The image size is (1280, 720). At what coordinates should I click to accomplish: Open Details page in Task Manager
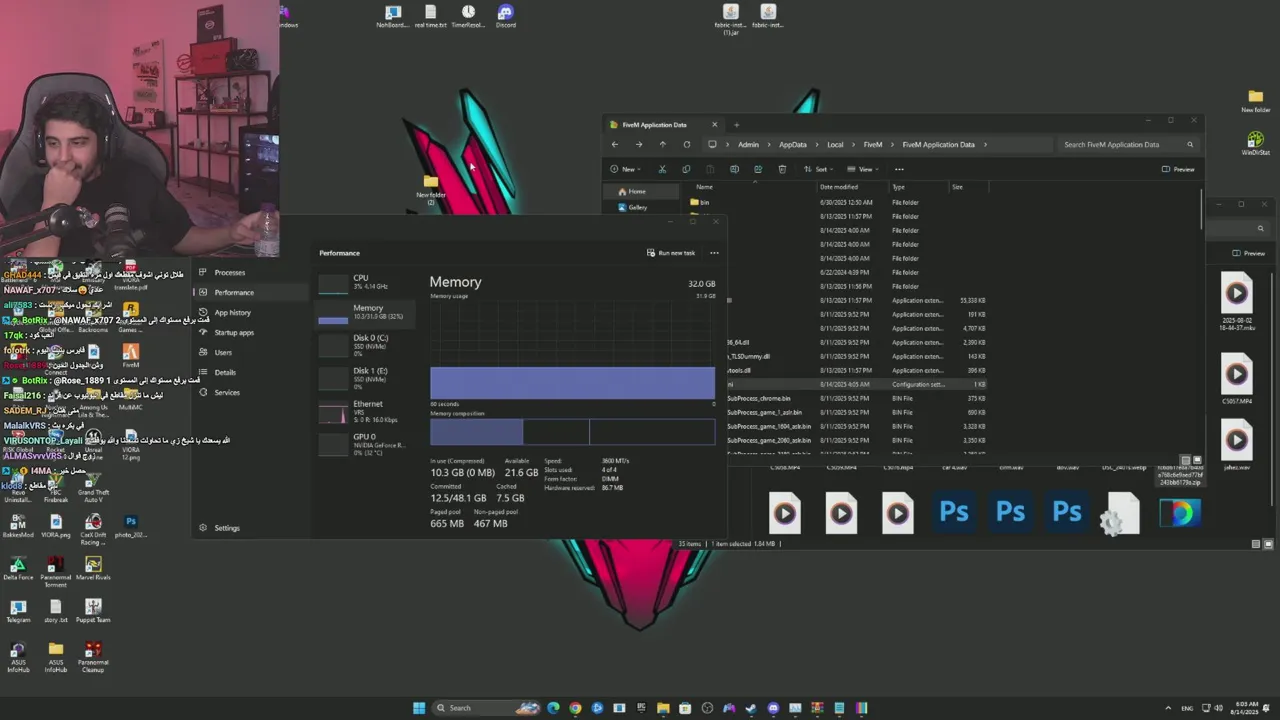pyautogui.click(x=225, y=372)
